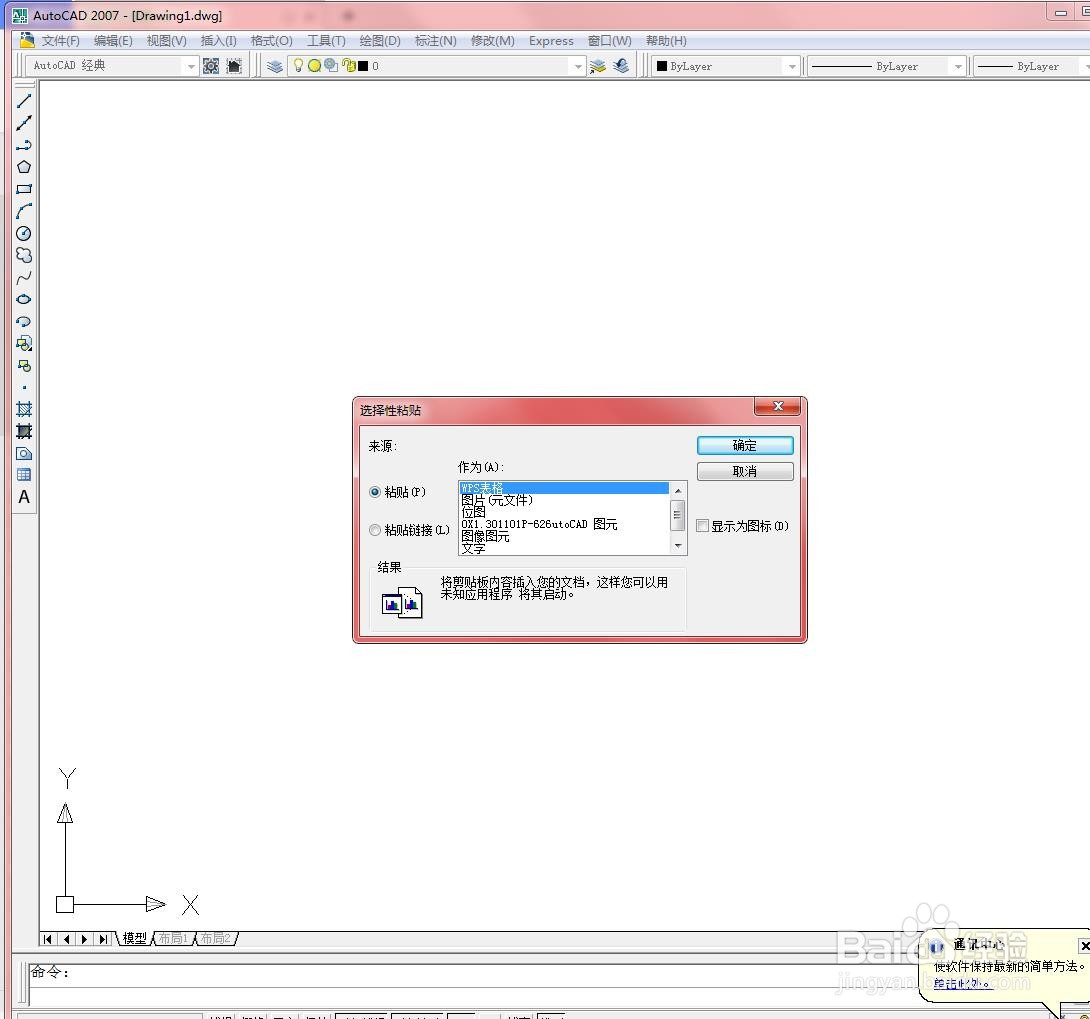The height and width of the screenshot is (1019, 1090).
Task: Select the Revision Cloud tool
Action: (24, 255)
